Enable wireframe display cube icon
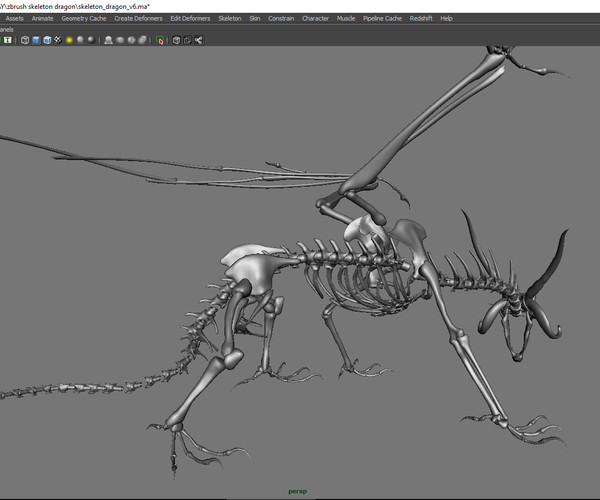Viewport: 600px width, 500px height. [x=25, y=40]
